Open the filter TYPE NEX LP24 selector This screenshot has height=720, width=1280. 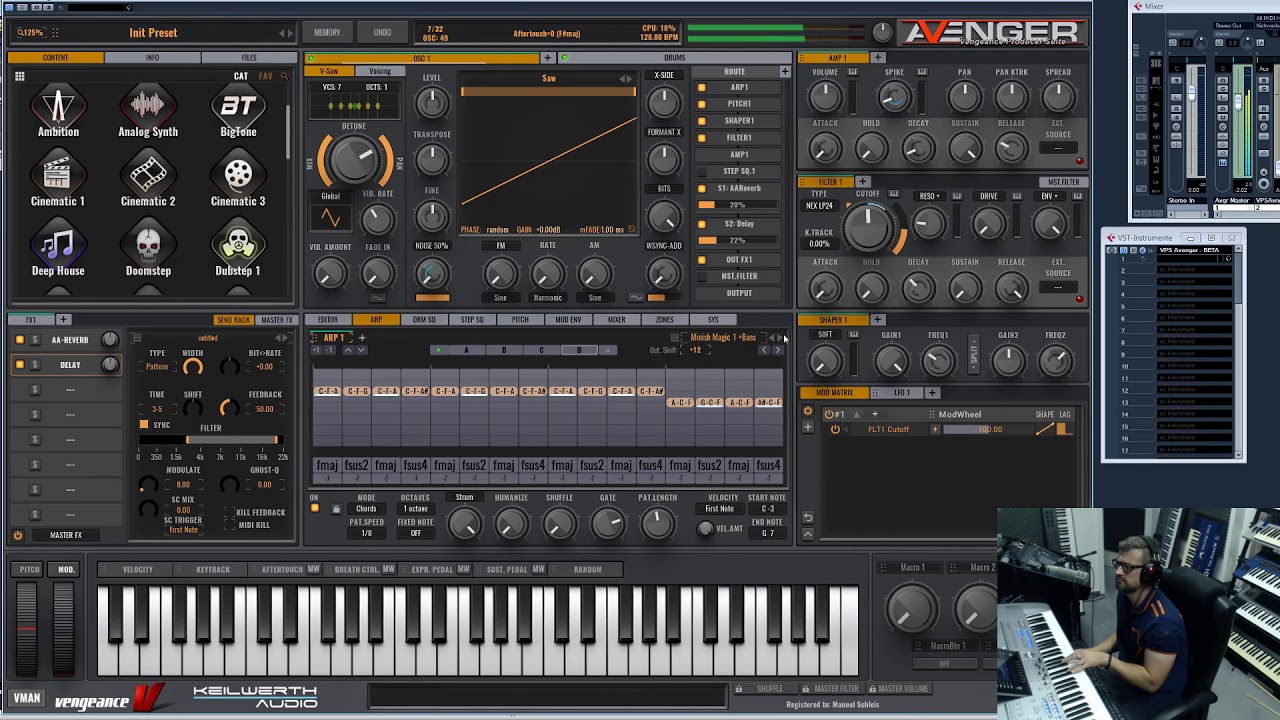[820, 206]
